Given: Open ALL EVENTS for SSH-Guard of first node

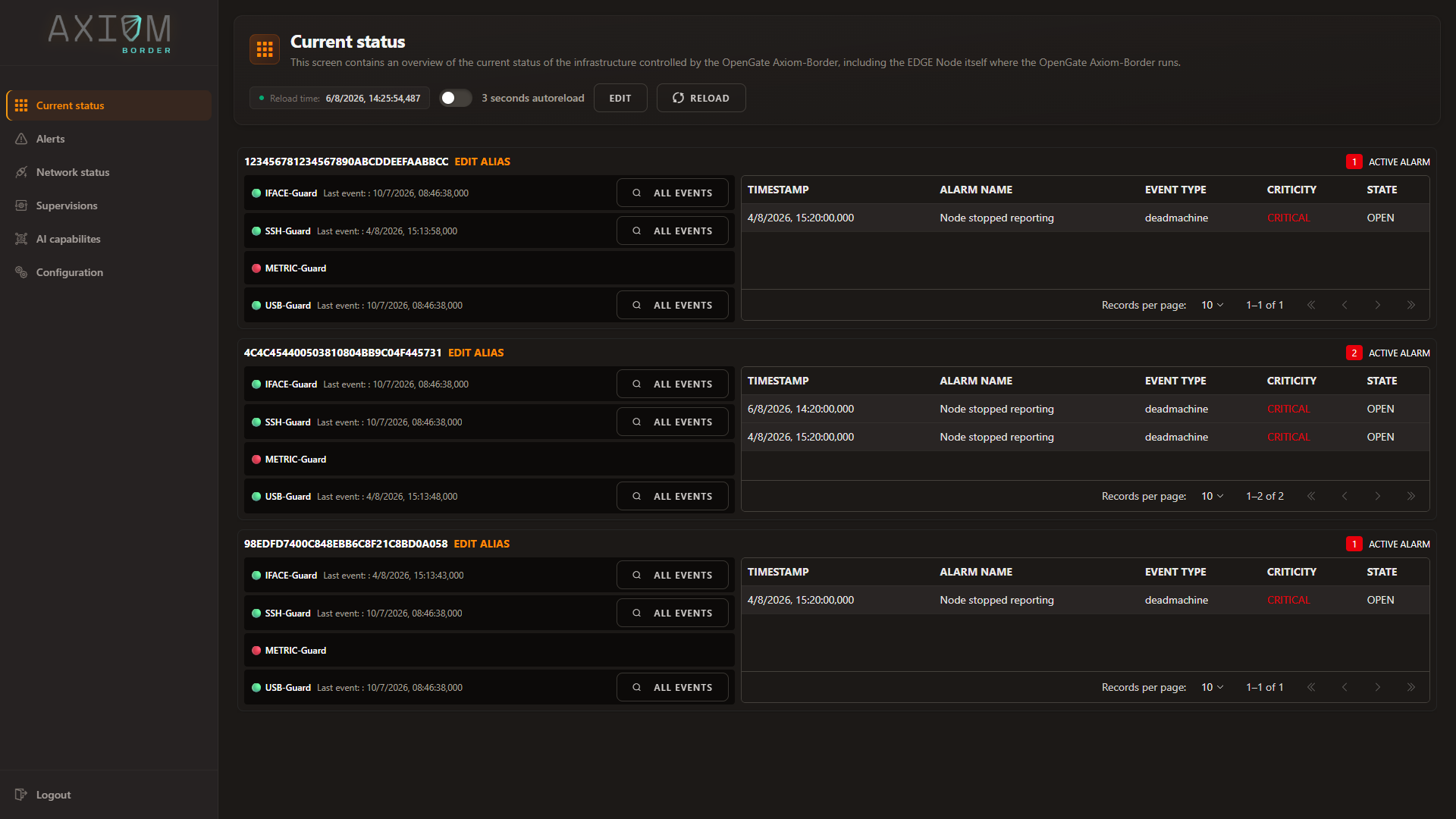Looking at the screenshot, I should (x=673, y=231).
